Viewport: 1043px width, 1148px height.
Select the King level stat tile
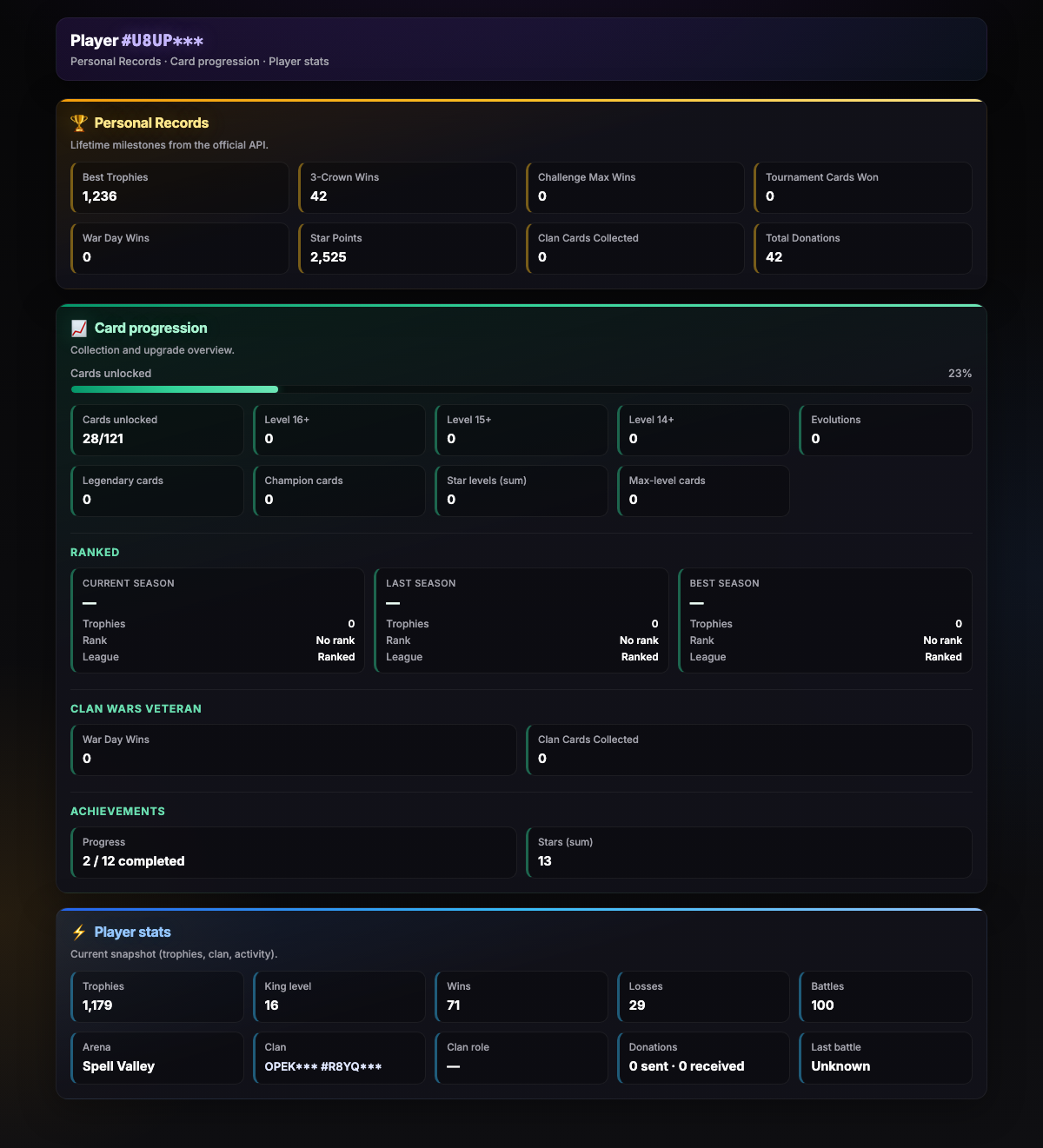(339, 997)
